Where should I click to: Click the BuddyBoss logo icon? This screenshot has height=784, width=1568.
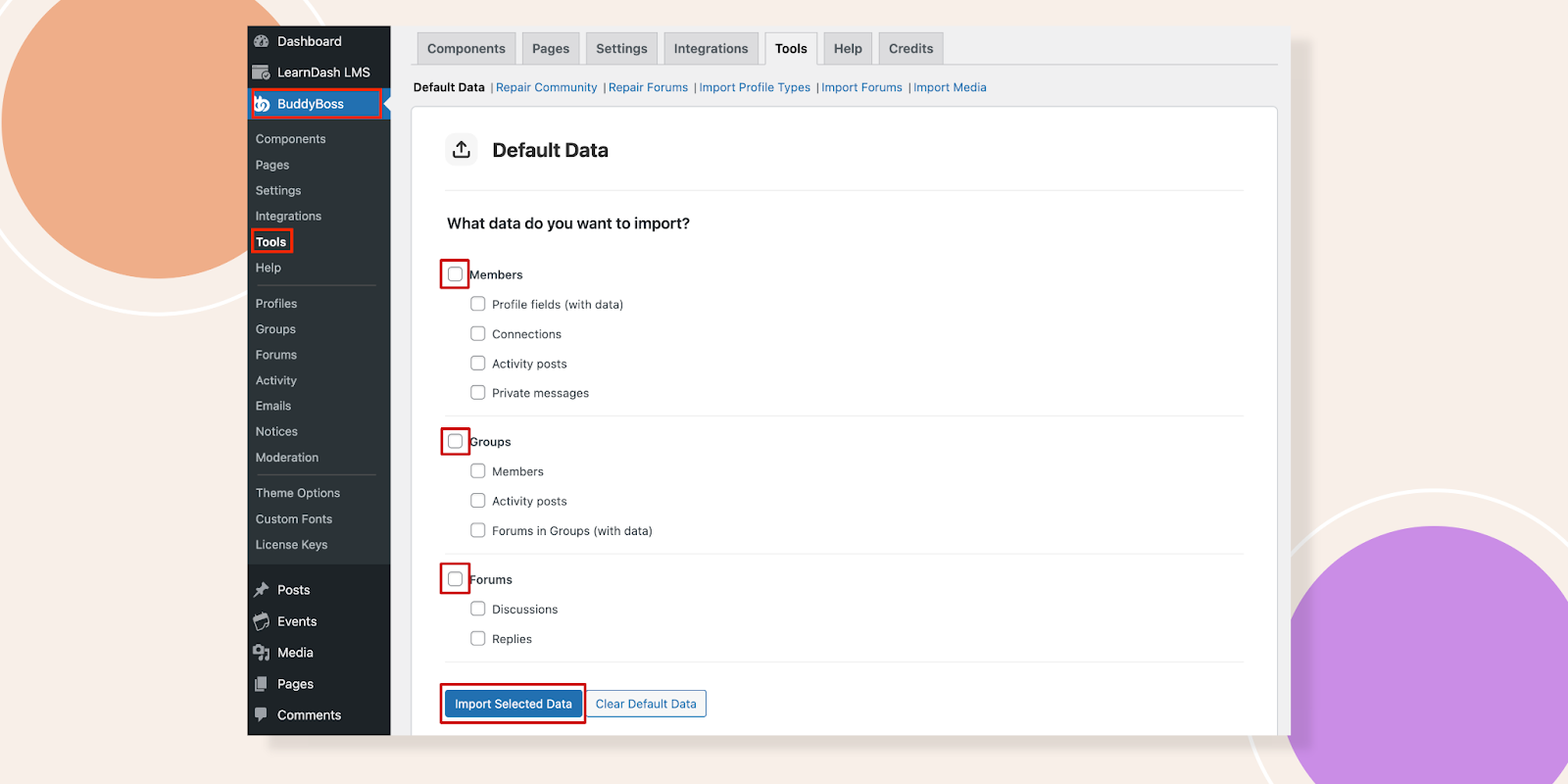[x=263, y=104]
